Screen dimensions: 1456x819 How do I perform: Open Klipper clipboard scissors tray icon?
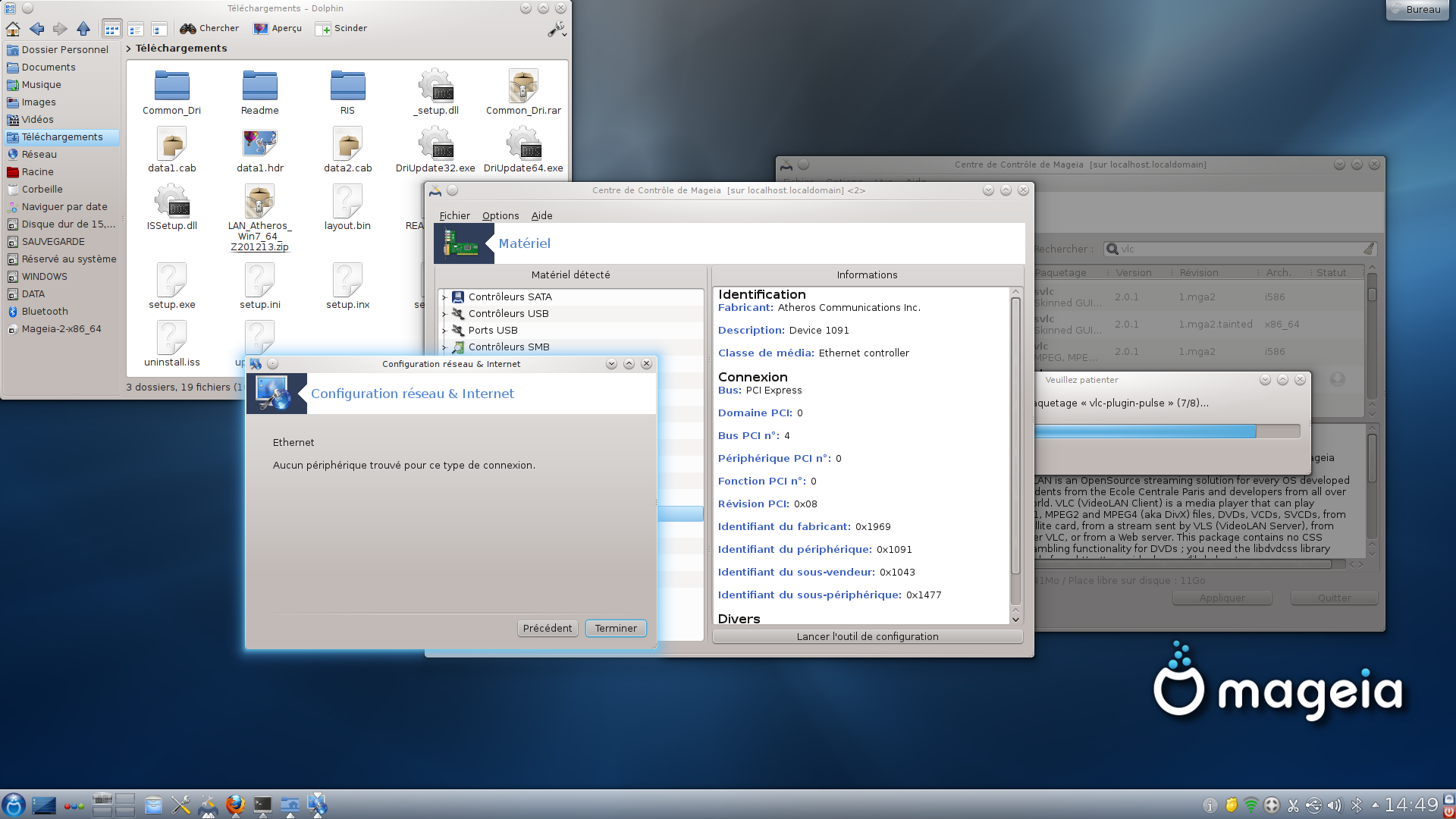click(x=1293, y=805)
